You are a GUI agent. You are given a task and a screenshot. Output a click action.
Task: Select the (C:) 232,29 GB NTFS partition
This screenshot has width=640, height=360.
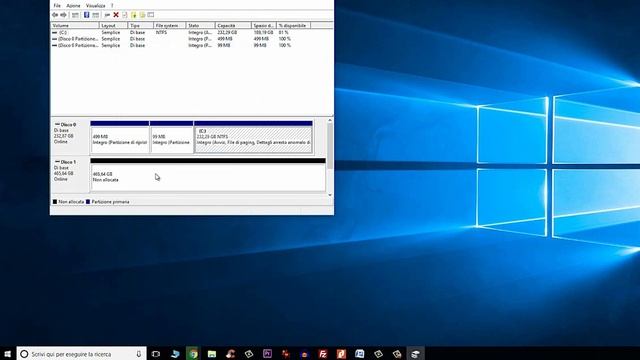point(253,138)
